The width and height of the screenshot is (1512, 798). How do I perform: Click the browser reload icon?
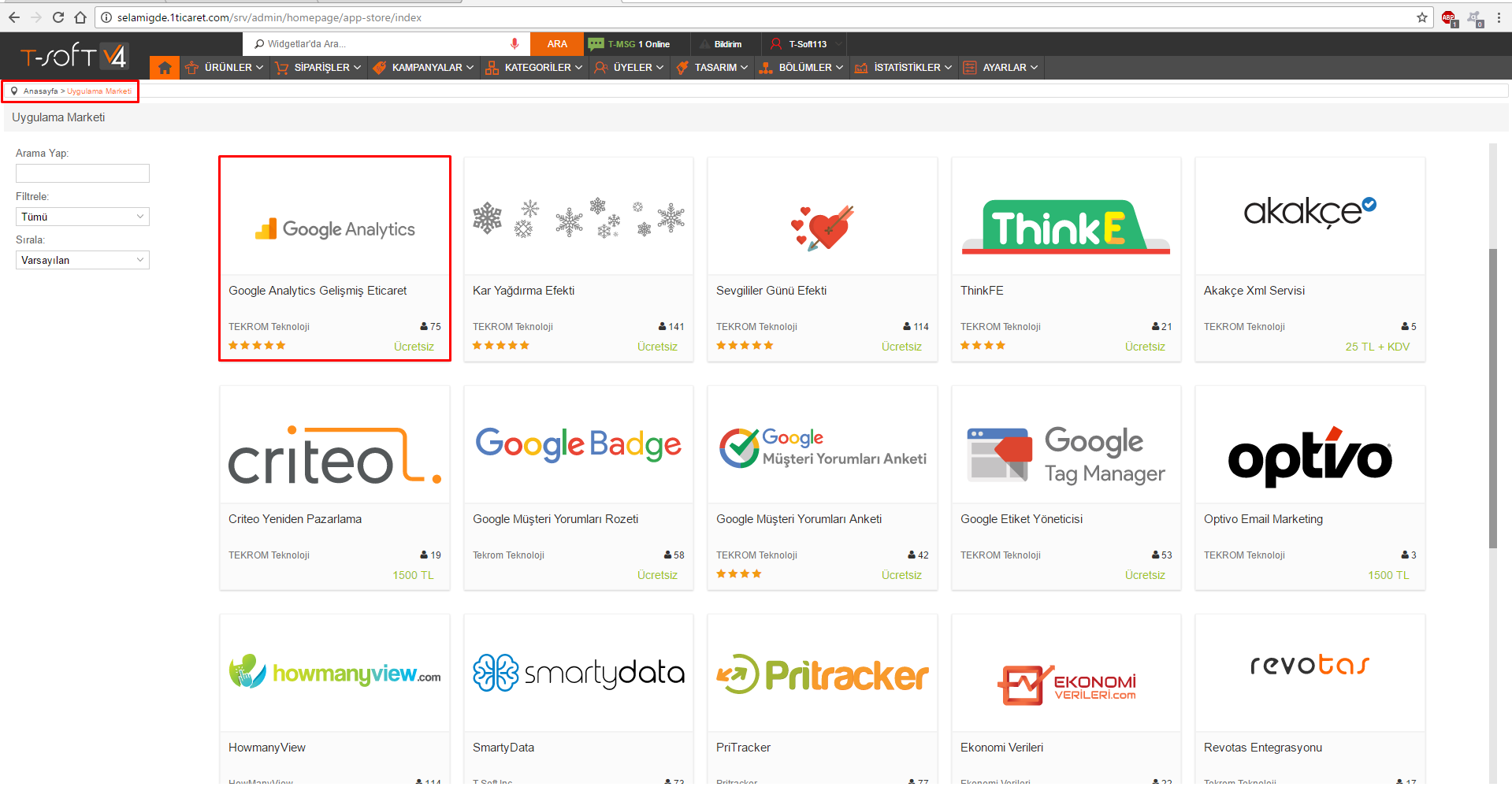coord(58,17)
